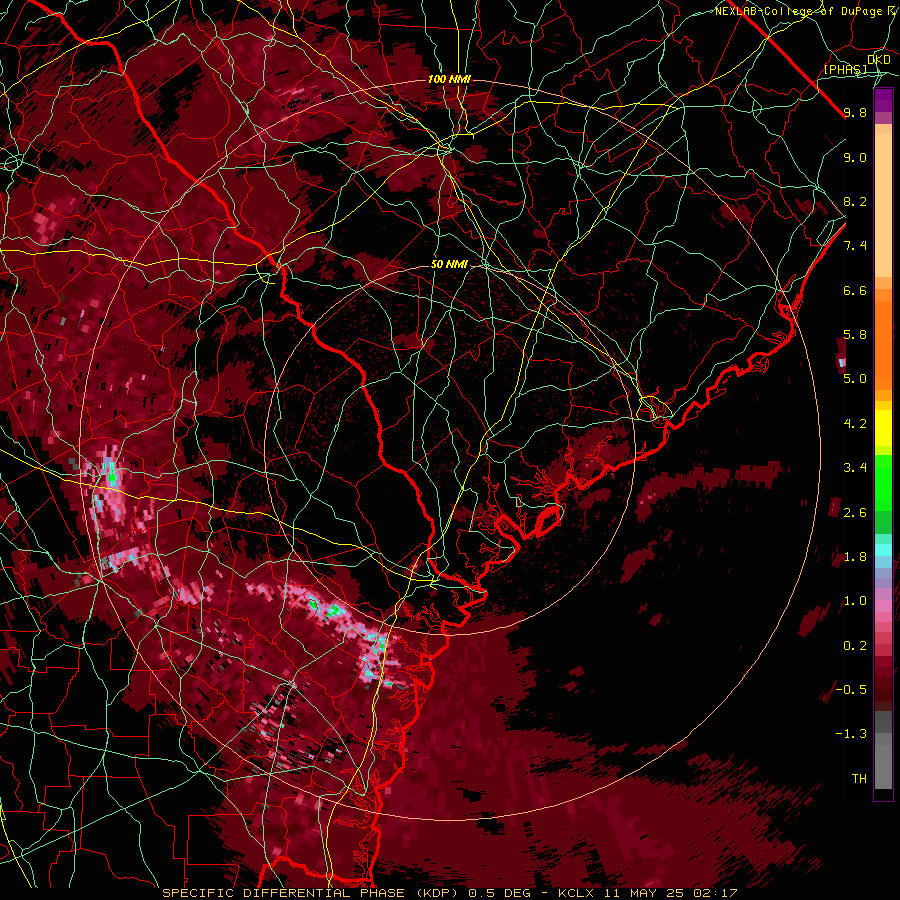Click the SPECIFIC DIFFERENTIAL PHASE (KDP) caption text
This screenshot has width=900, height=900.
click(313, 893)
